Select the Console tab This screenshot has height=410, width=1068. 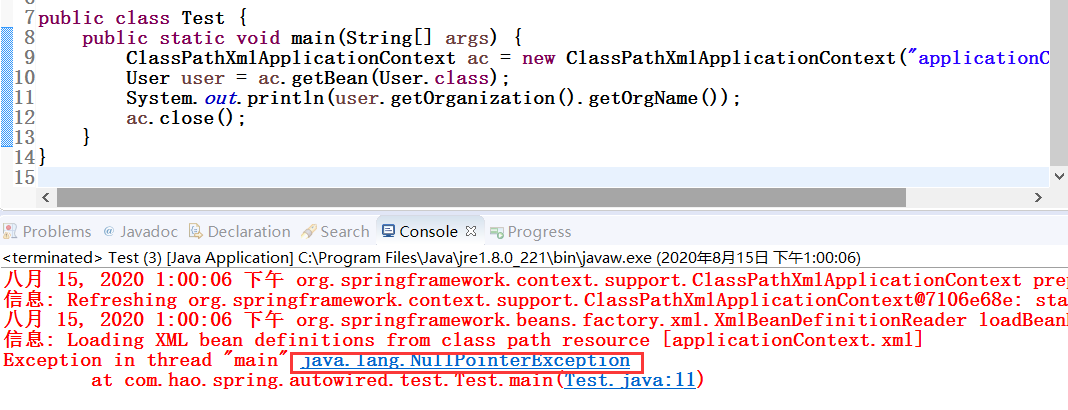tap(428, 232)
